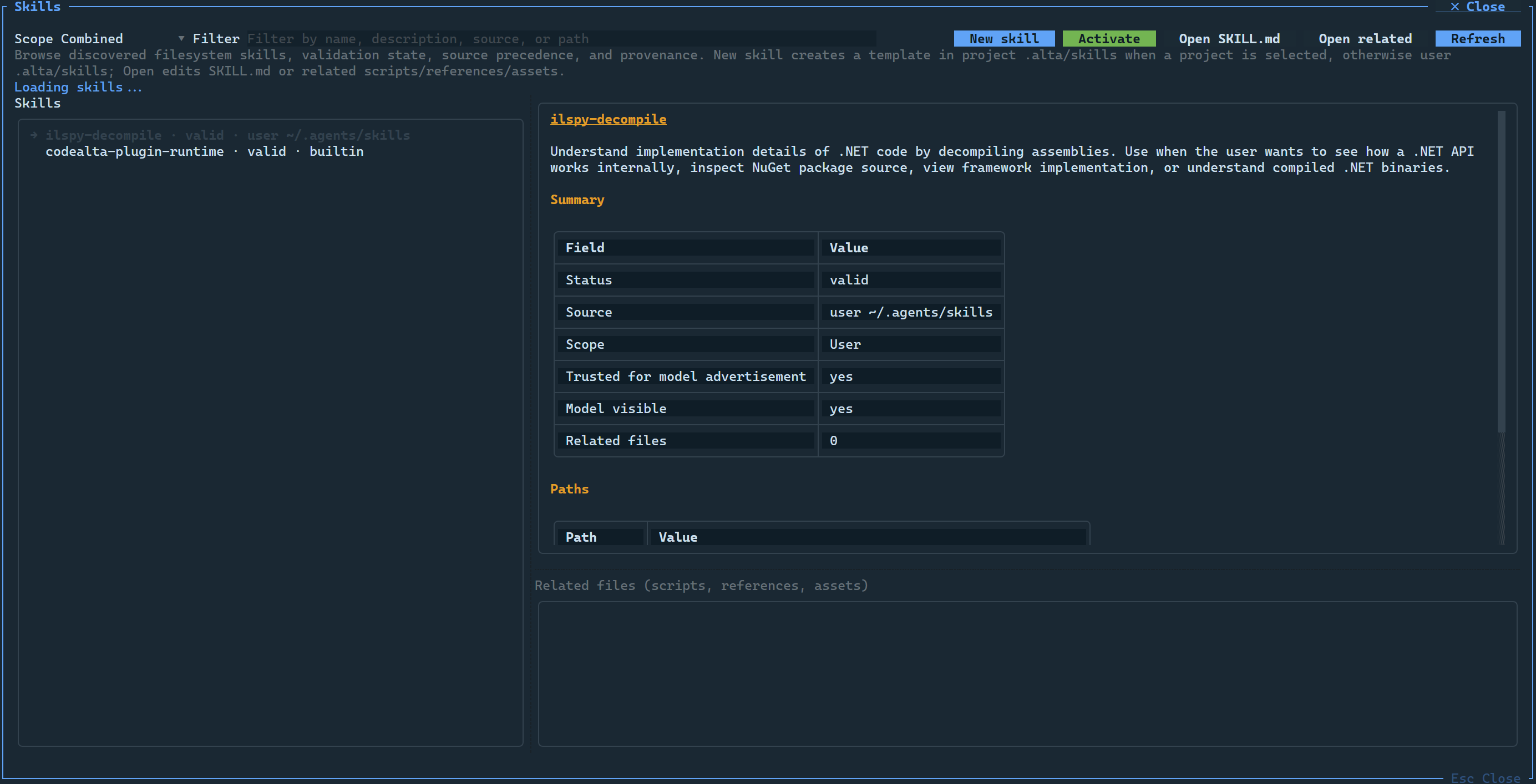Click the details pane vertical scrollbar

tap(1502, 328)
